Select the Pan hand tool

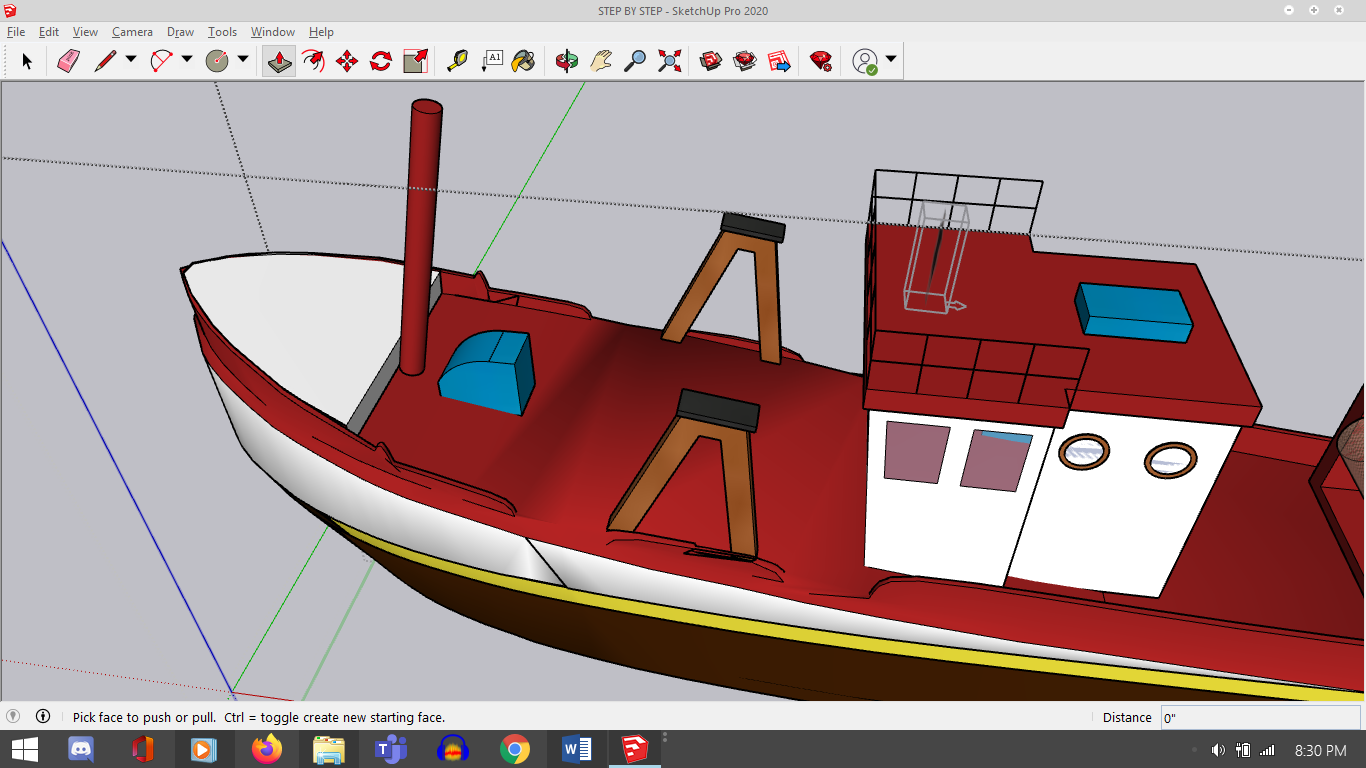[601, 61]
